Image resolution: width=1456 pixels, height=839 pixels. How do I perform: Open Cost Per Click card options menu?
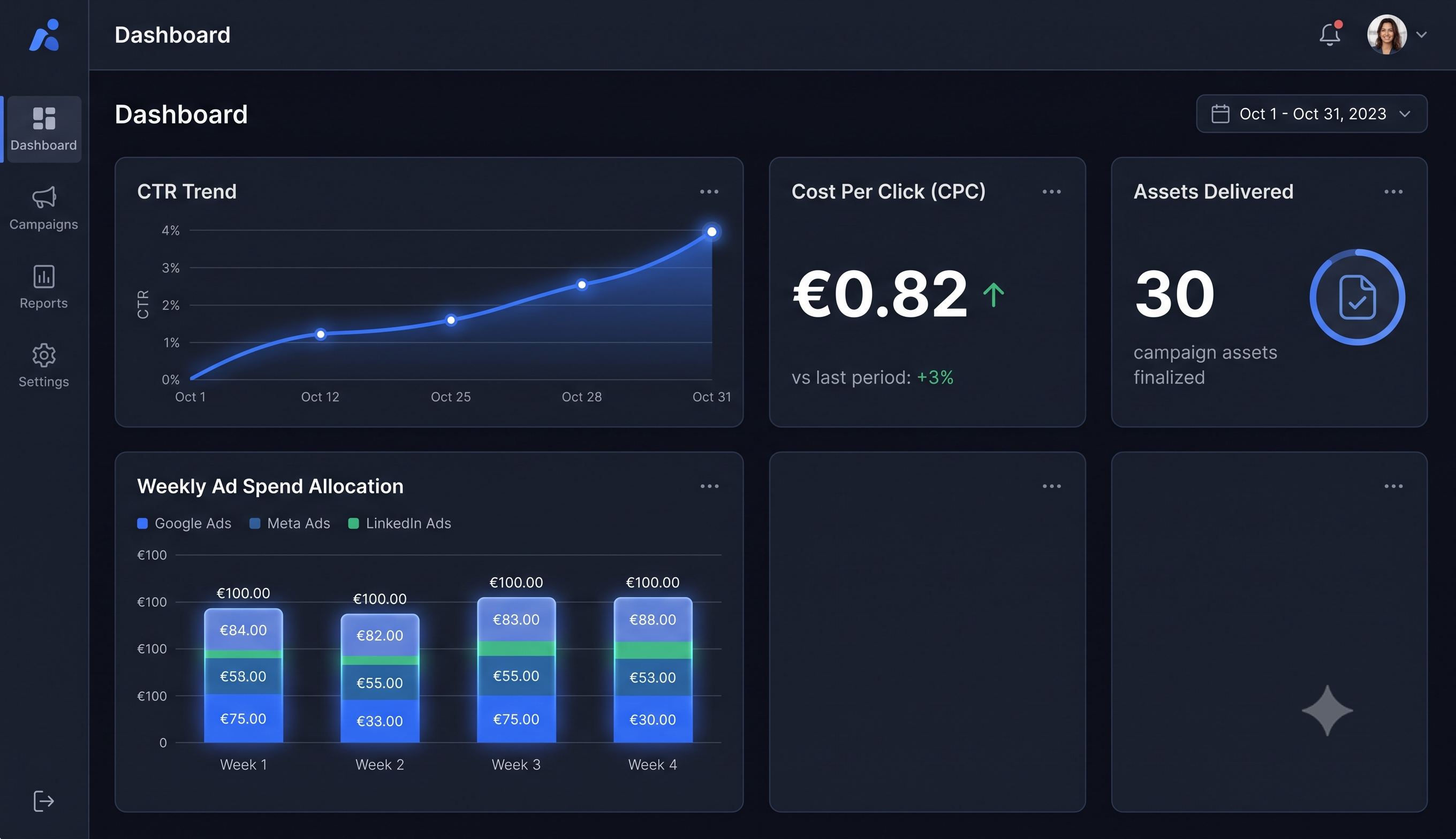1051,192
